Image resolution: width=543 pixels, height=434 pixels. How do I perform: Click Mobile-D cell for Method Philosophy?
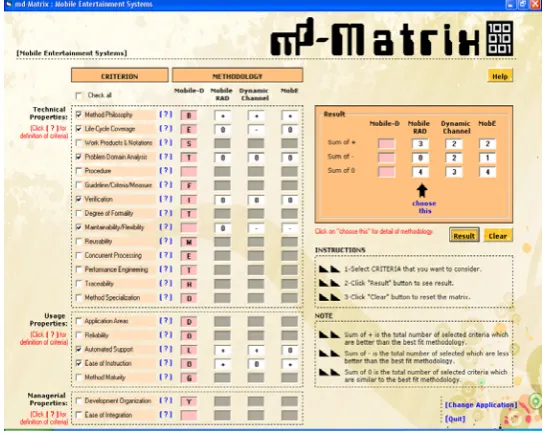tap(189, 116)
